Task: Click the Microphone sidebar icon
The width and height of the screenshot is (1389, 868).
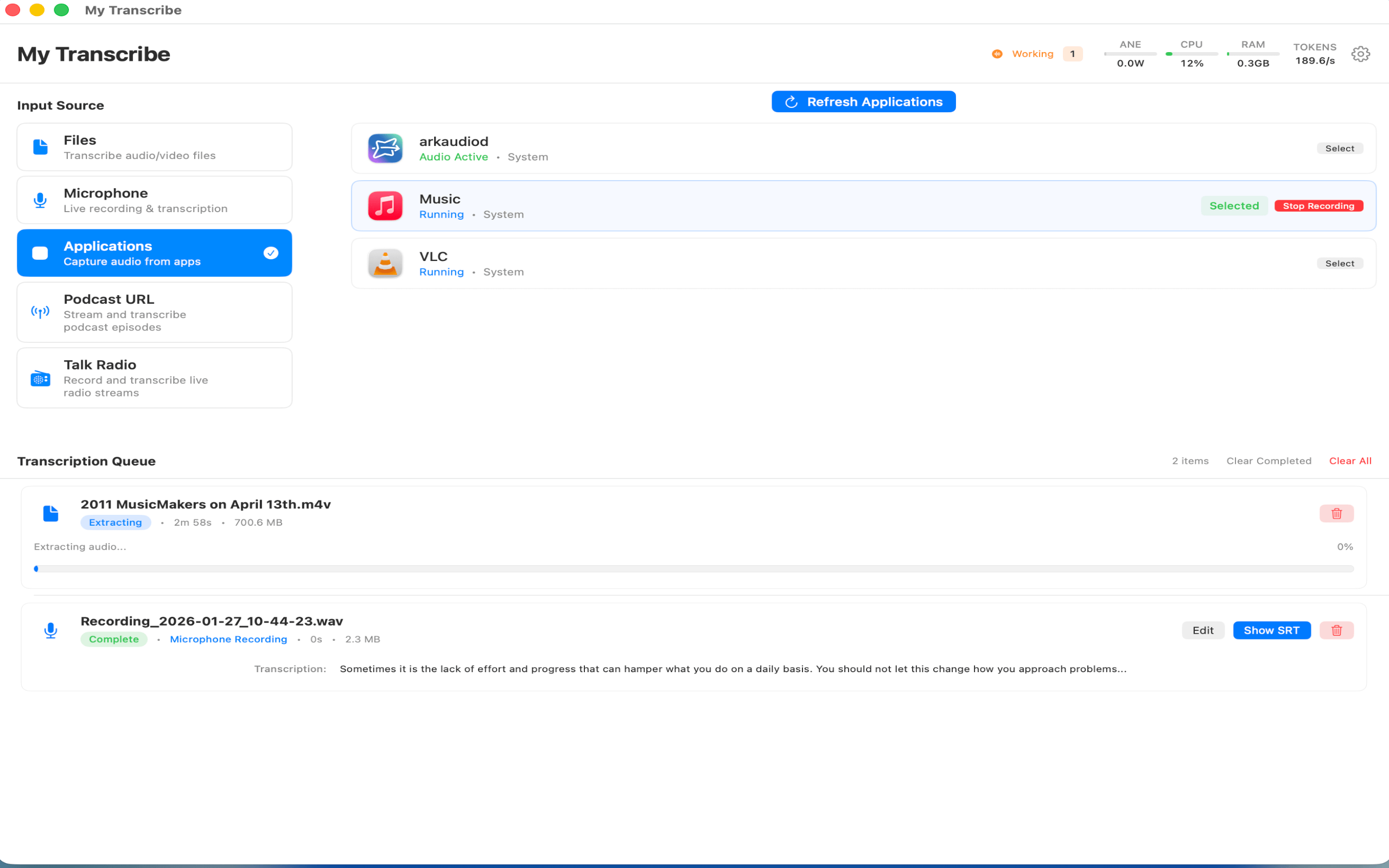Action: 40,200
